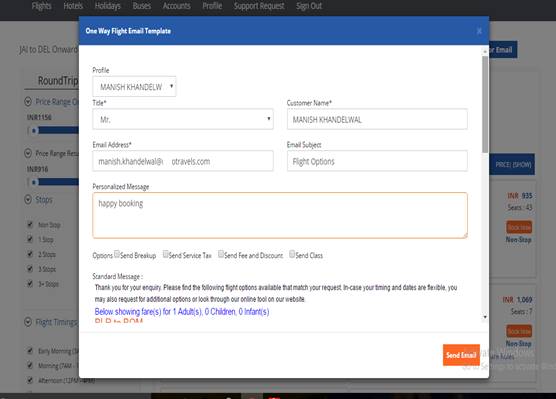
Task: Click into the Personalized Message text area
Action: (x=280, y=215)
